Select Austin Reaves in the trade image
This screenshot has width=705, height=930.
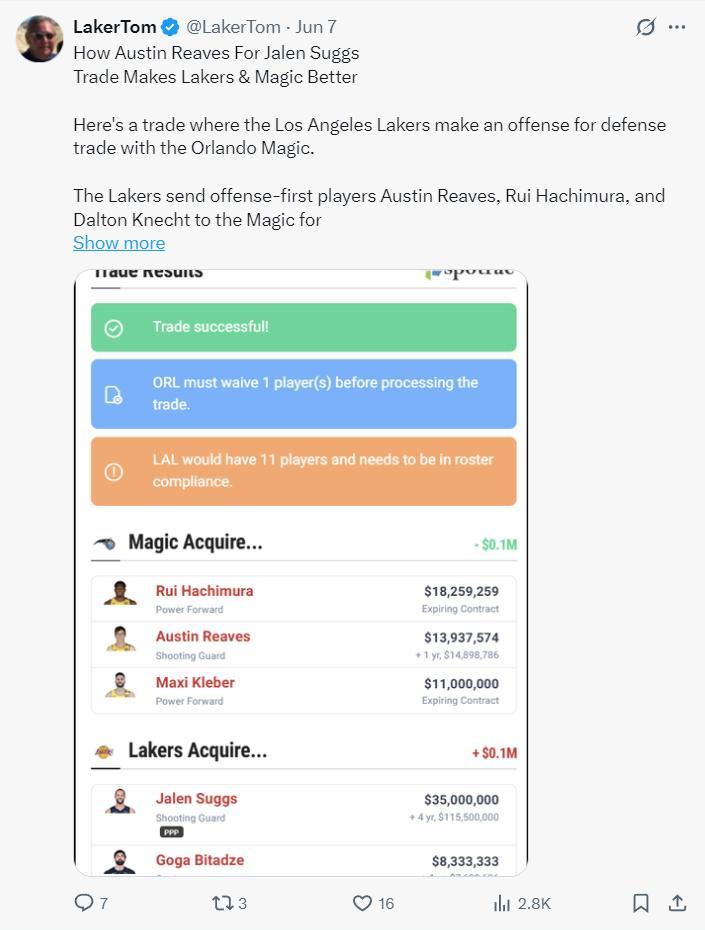tap(203, 637)
